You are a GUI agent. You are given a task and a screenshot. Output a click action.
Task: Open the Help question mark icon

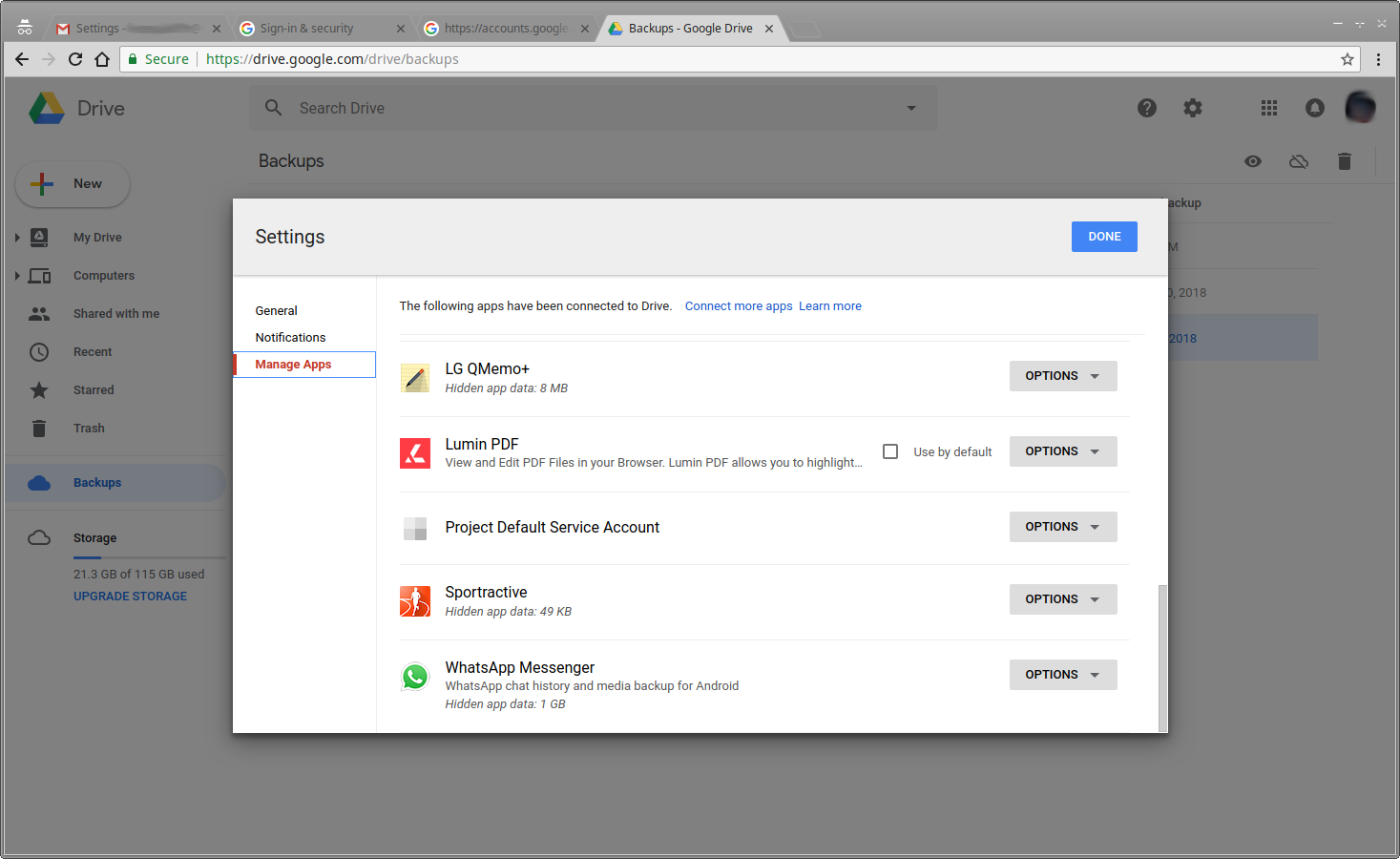(1147, 108)
